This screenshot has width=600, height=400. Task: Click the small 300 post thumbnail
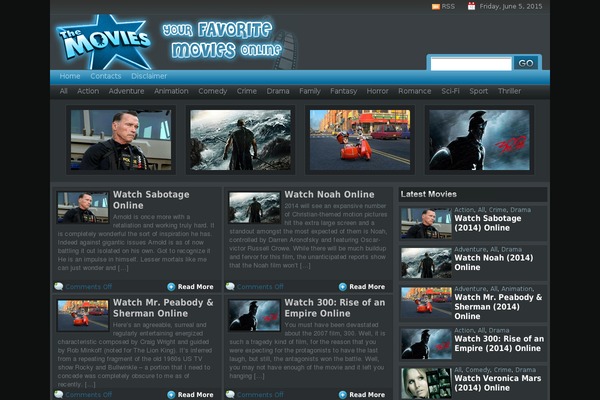pos(254,315)
